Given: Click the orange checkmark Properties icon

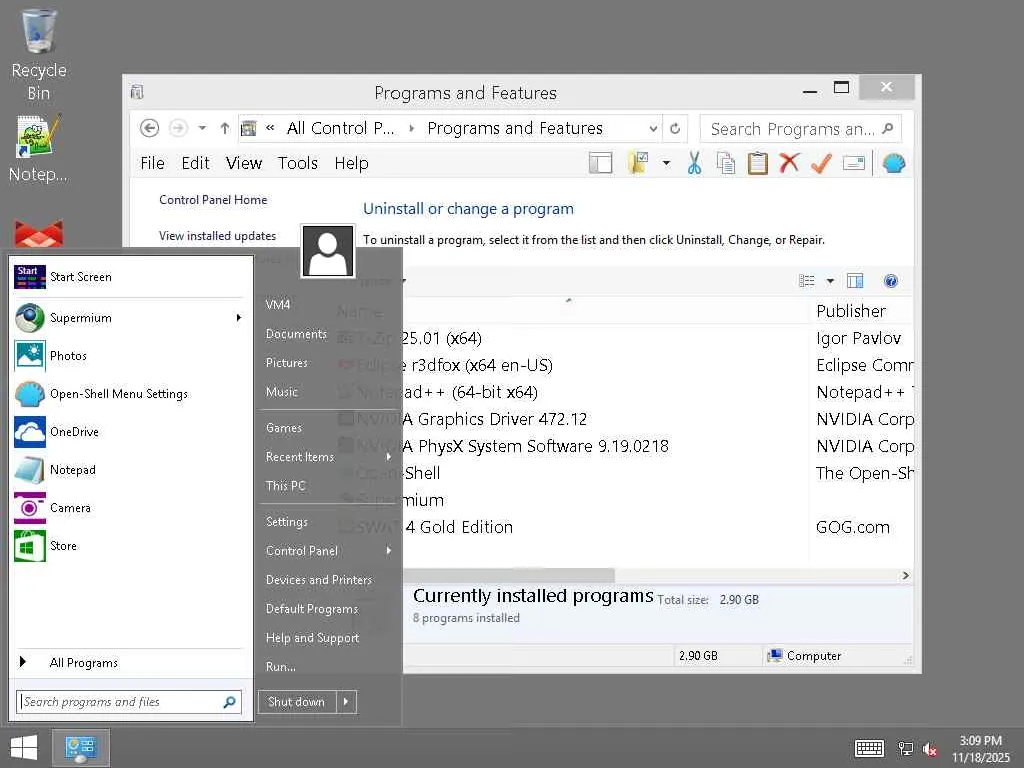Looking at the screenshot, I should [821, 163].
